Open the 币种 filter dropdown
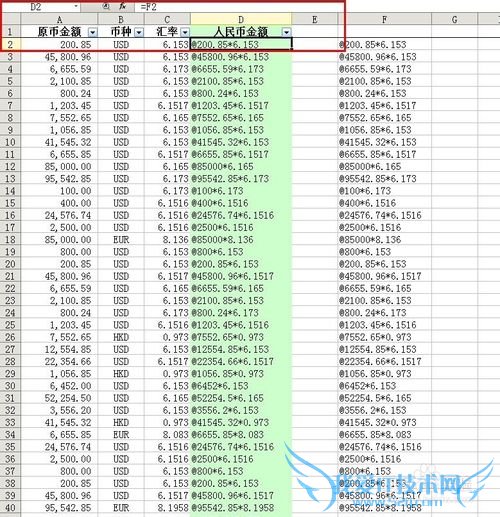This screenshot has height=517, width=500. tap(139, 32)
